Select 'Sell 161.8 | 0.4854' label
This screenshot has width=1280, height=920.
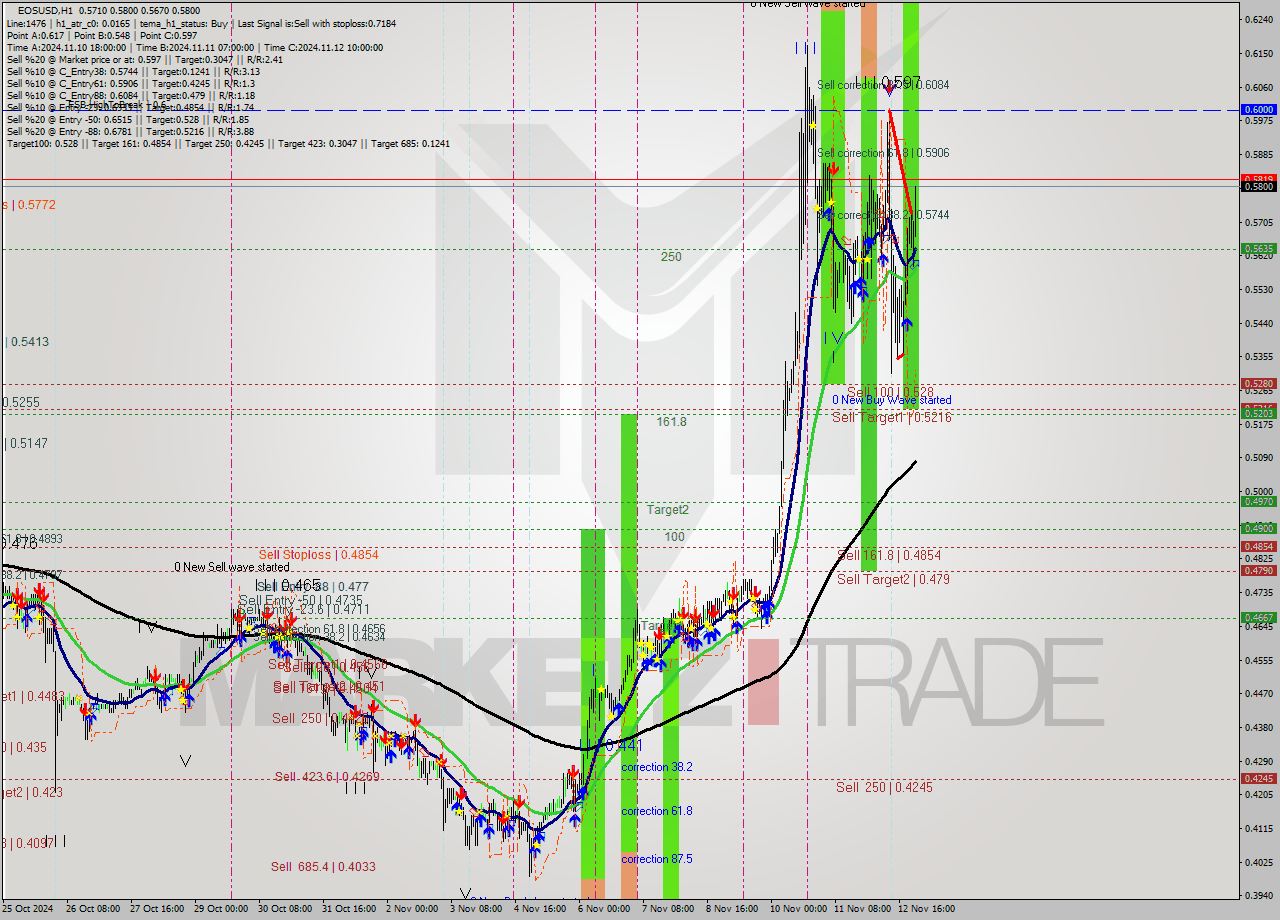click(889, 555)
